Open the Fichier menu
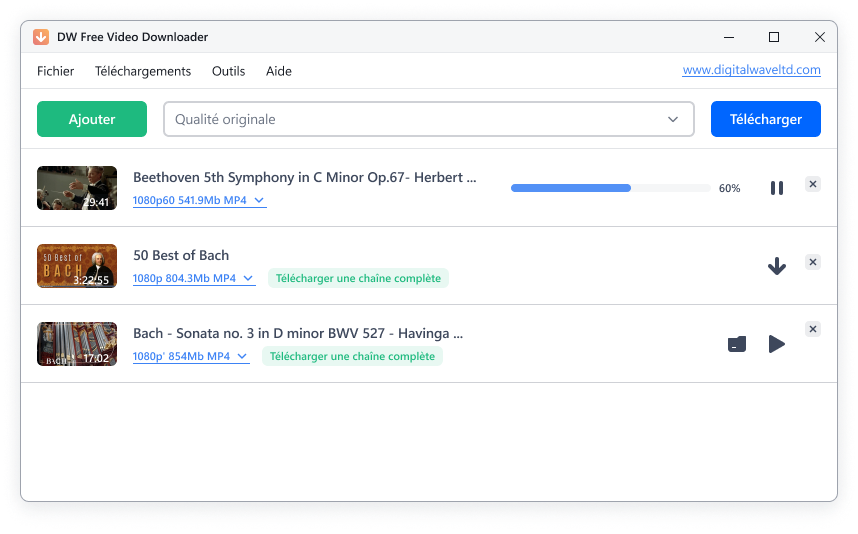Viewport: 858px width, 534px height. coord(56,71)
